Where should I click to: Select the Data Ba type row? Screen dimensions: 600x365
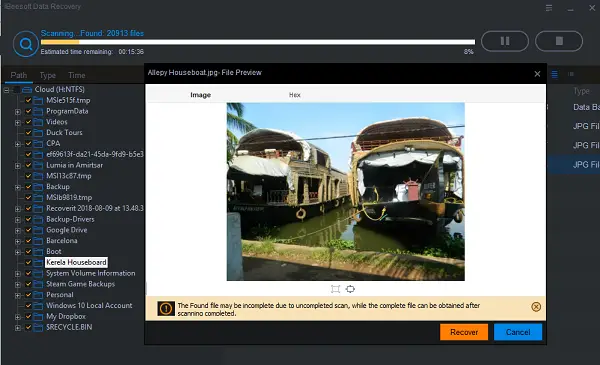586,107
